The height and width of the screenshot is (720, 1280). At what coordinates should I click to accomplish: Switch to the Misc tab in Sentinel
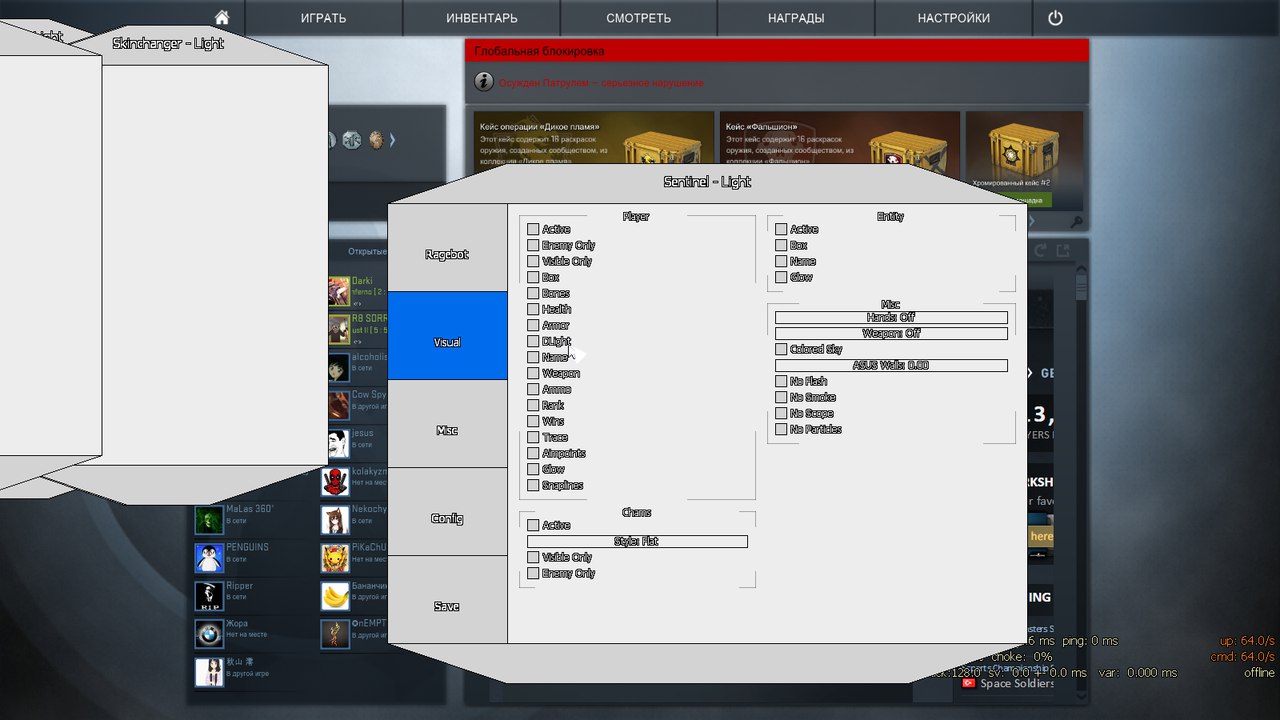pyautogui.click(x=447, y=424)
